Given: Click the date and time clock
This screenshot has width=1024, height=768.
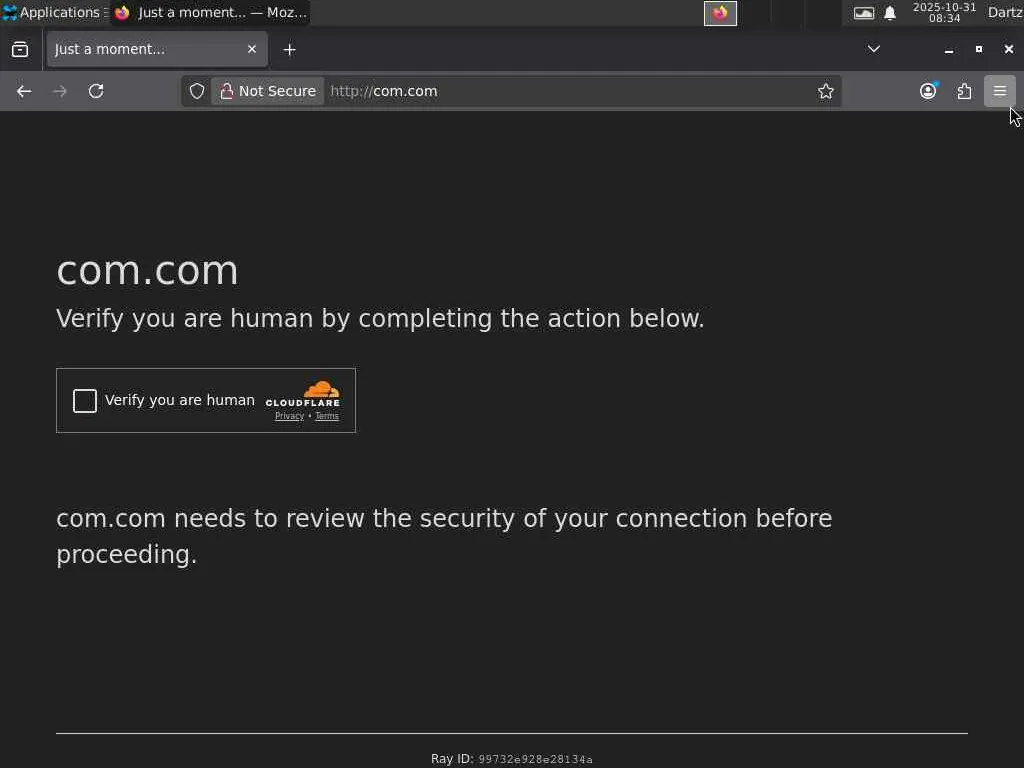Looking at the screenshot, I should click(944, 12).
